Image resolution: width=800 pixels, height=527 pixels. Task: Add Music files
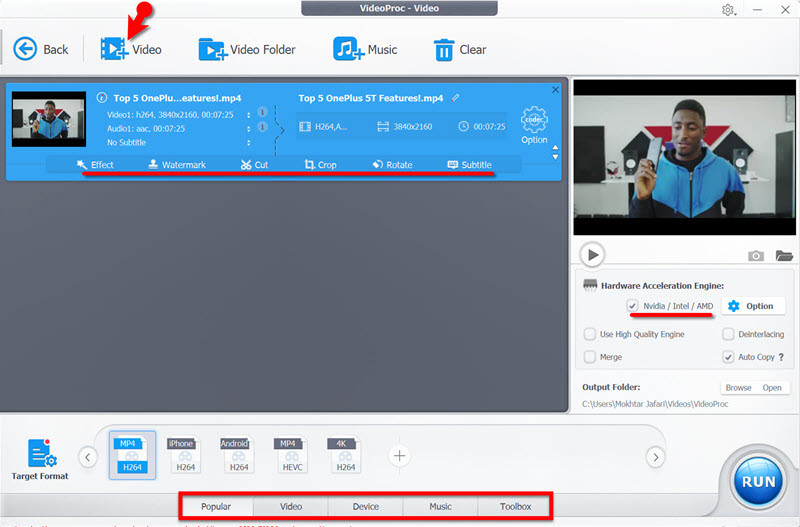pyautogui.click(x=365, y=49)
